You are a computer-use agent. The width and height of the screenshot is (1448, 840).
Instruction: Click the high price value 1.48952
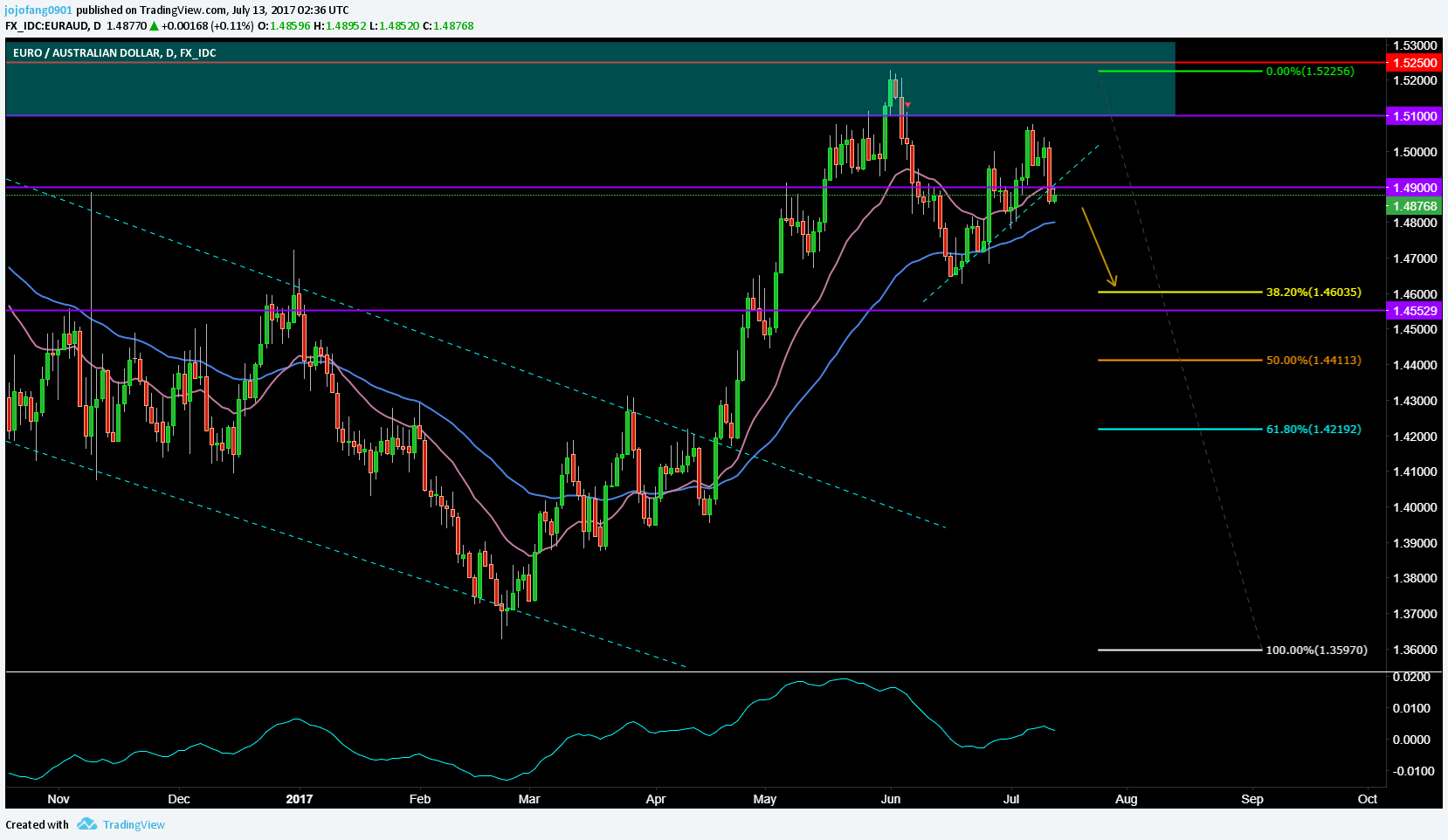pyautogui.click(x=346, y=26)
